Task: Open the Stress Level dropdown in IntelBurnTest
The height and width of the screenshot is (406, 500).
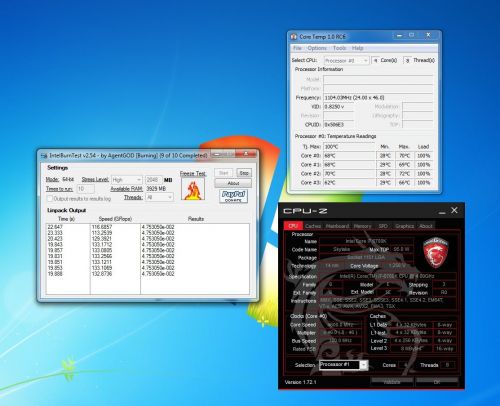Action: click(127, 180)
